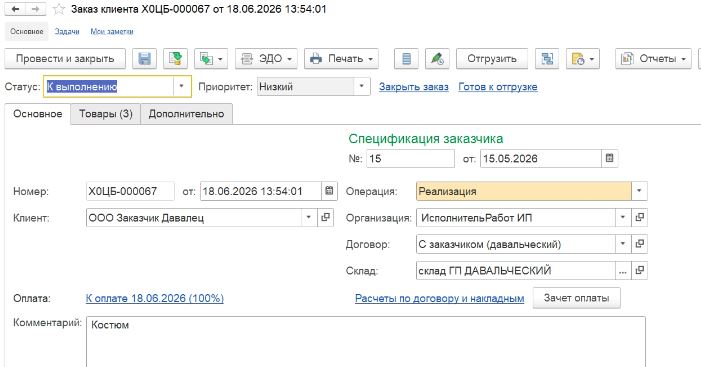Open Расчеты по договору и накладным link
Screen dimensions: 701x367
pyautogui.click(x=439, y=298)
